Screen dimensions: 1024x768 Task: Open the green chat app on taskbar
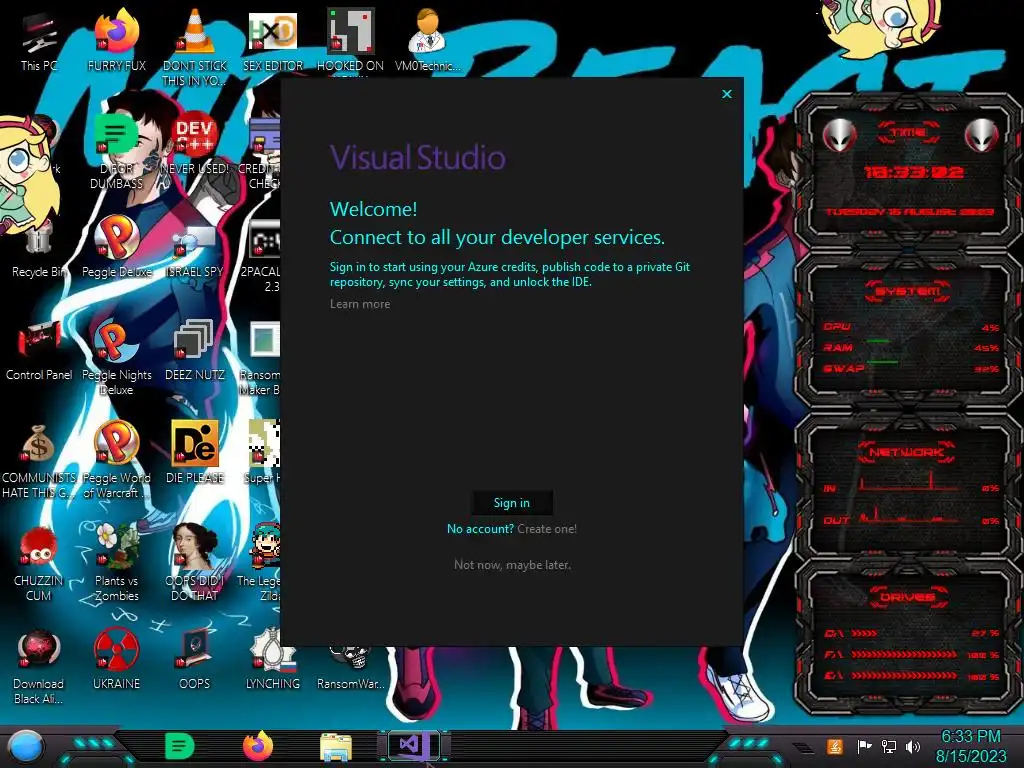coord(179,746)
